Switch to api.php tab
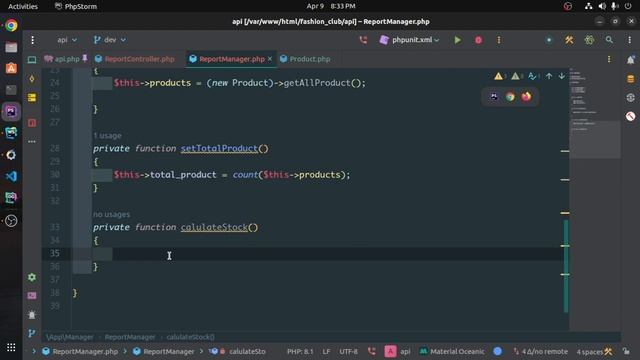This screenshot has height=360, width=640. point(65,59)
